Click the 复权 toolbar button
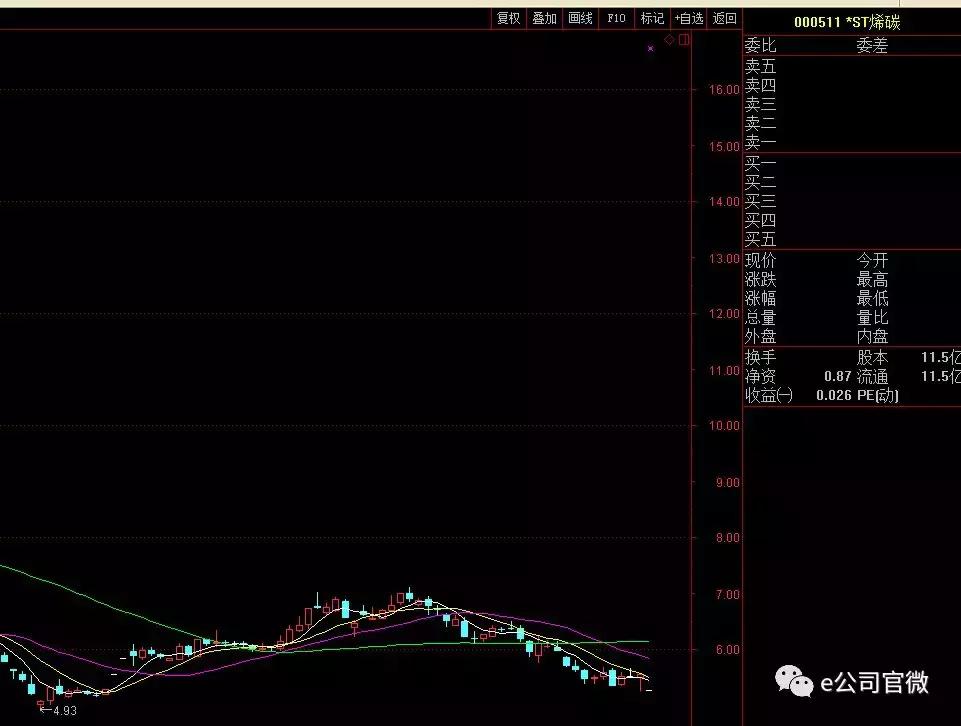 tap(508, 18)
